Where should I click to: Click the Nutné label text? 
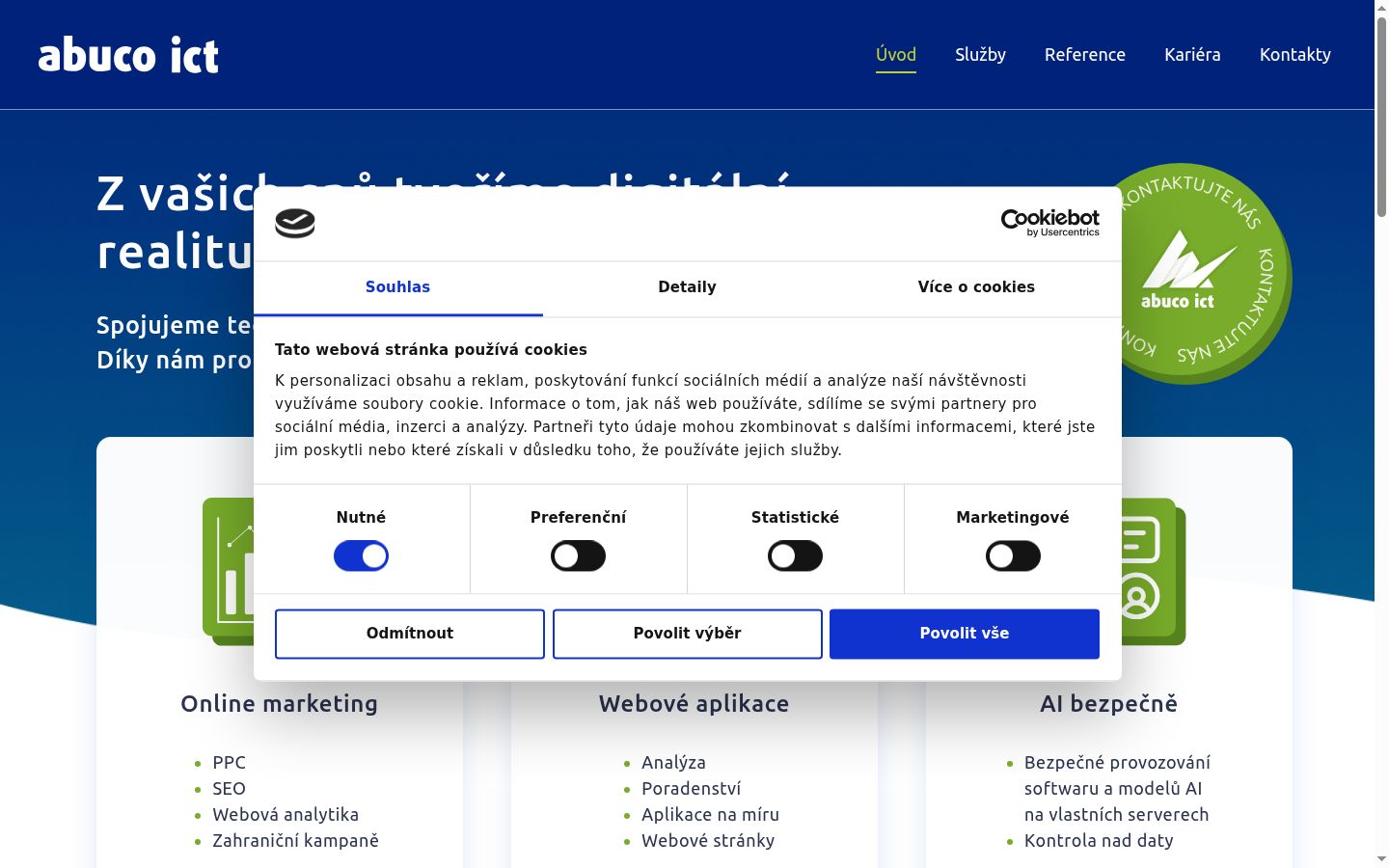pos(361,518)
